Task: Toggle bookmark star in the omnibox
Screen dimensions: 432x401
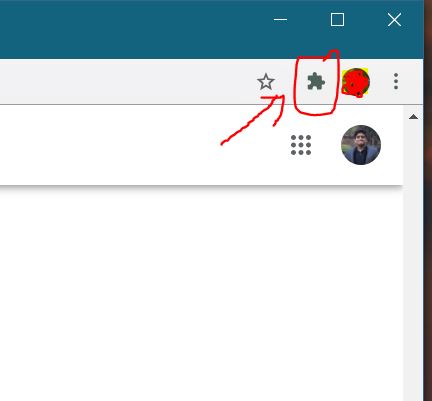Action: click(x=266, y=82)
